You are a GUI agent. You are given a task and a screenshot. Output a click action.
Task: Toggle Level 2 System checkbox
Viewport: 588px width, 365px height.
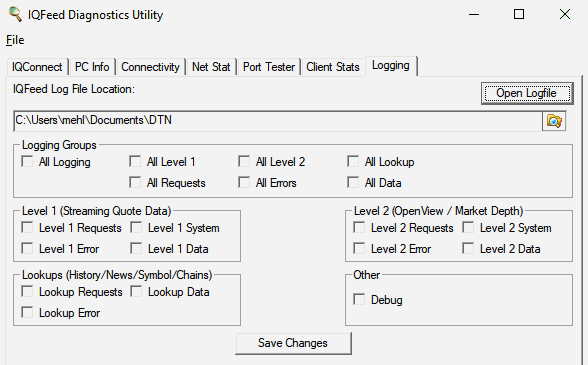pyautogui.click(x=468, y=228)
